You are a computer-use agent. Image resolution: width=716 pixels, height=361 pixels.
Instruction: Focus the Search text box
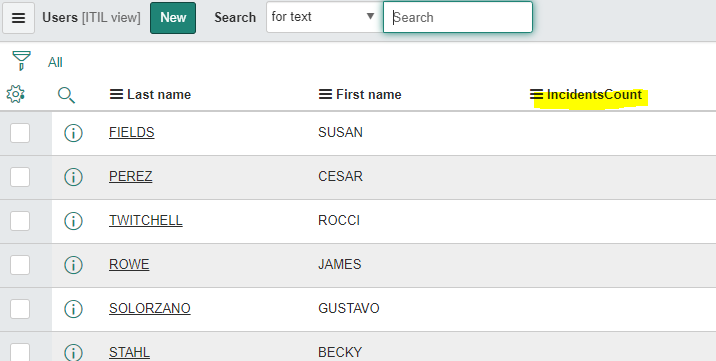[x=458, y=17]
